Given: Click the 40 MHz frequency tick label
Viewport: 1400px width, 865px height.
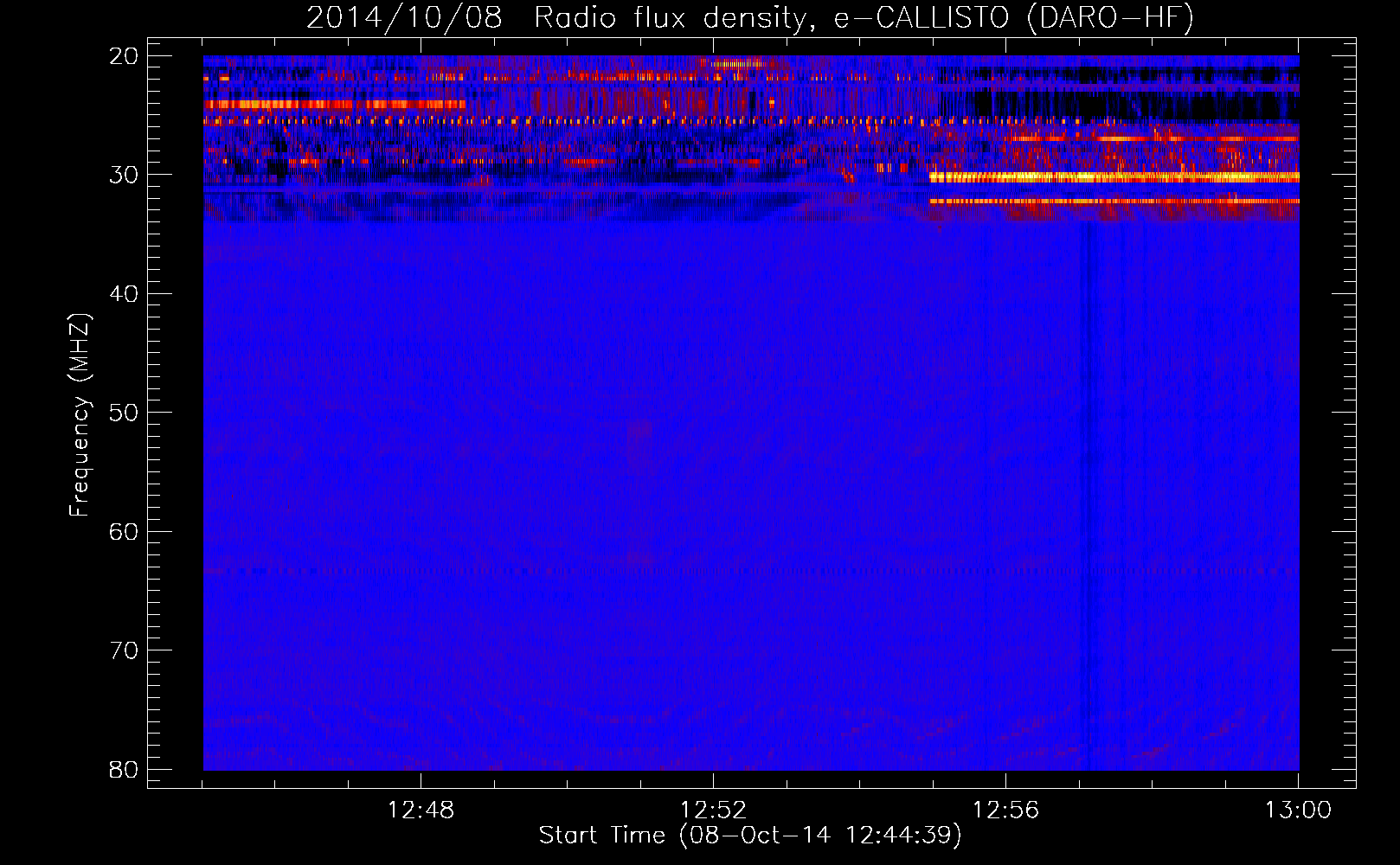Looking at the screenshot, I should [124, 294].
